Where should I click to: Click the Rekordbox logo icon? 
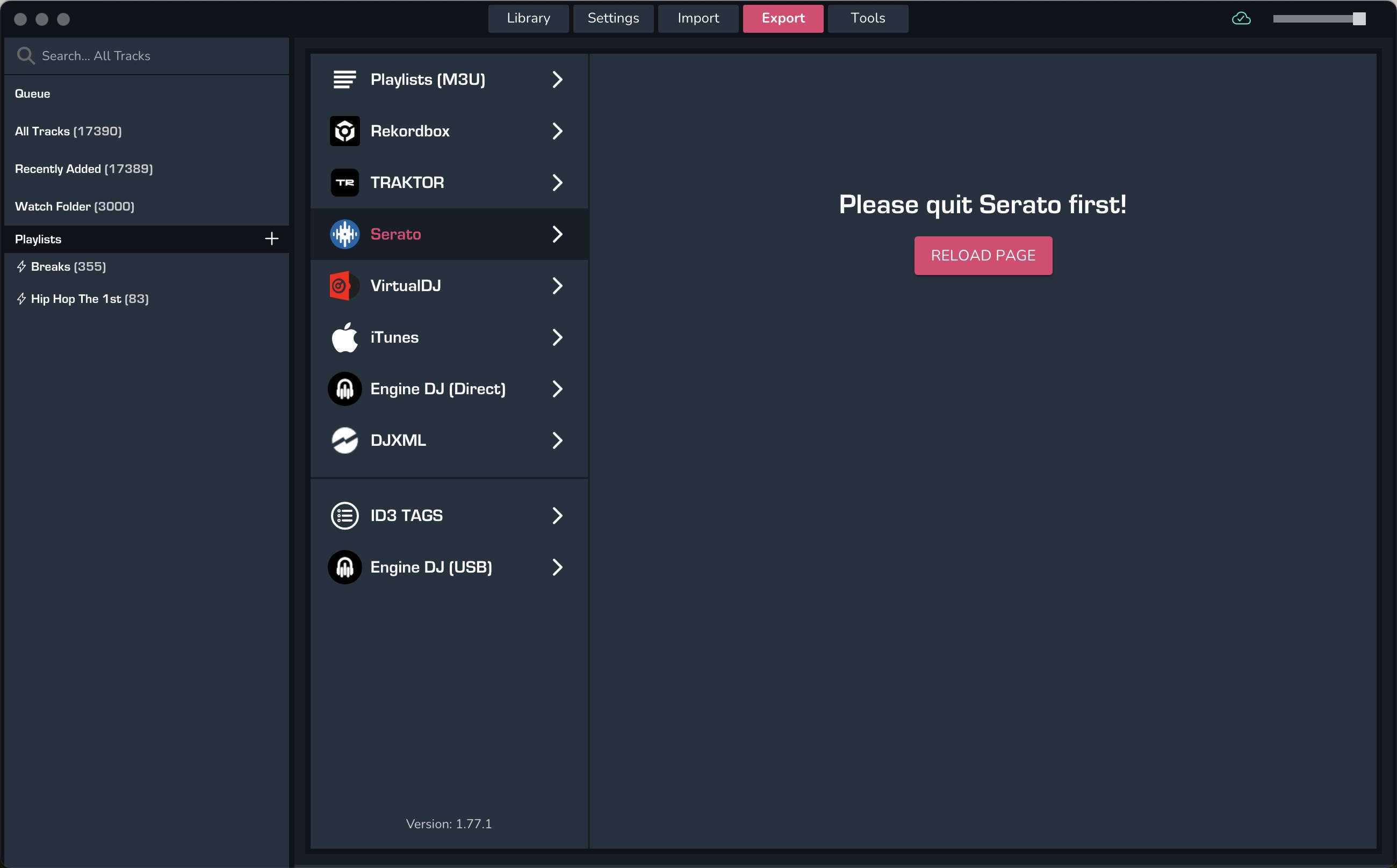pyautogui.click(x=344, y=131)
